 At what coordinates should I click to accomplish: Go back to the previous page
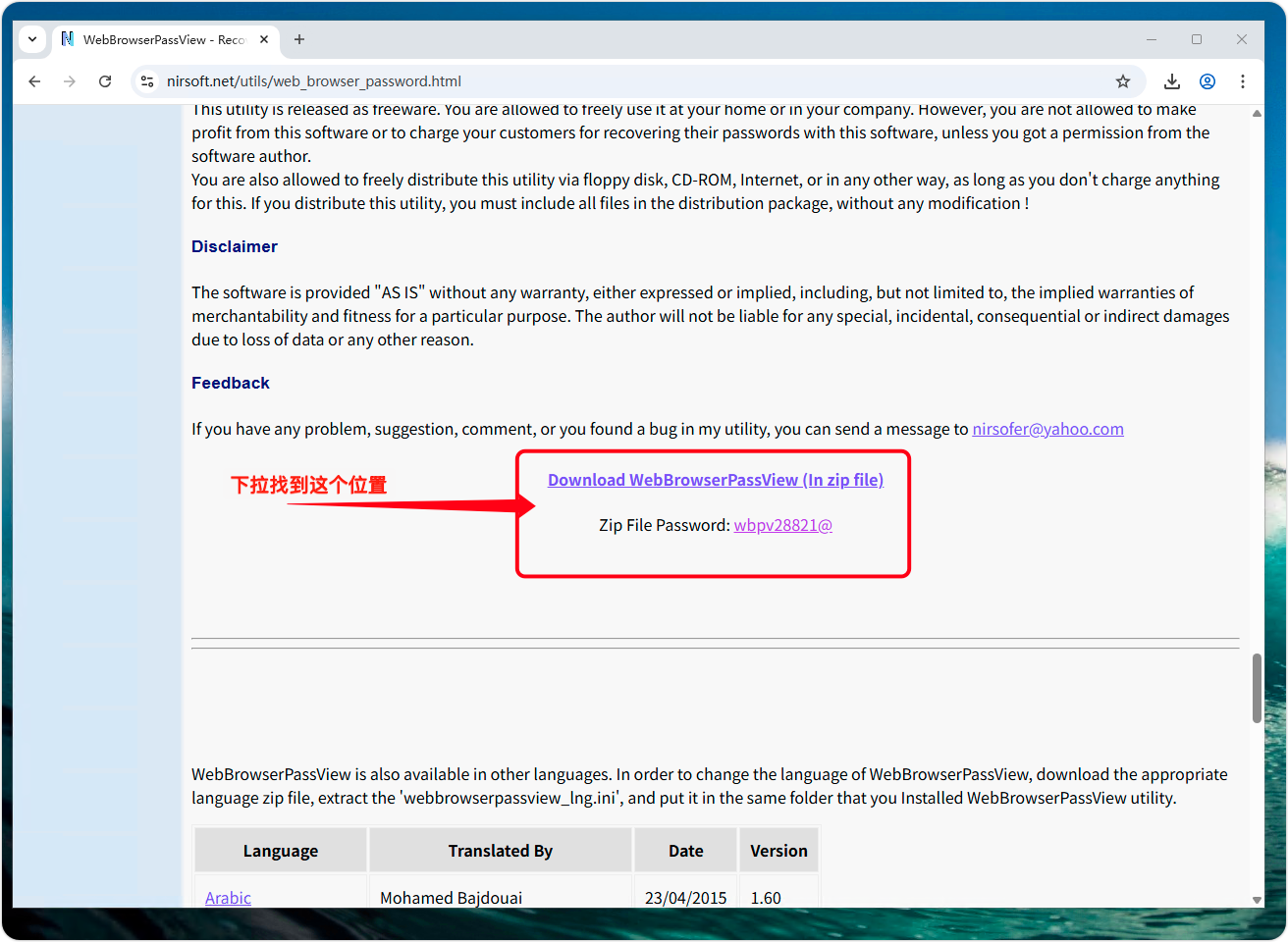click(34, 81)
